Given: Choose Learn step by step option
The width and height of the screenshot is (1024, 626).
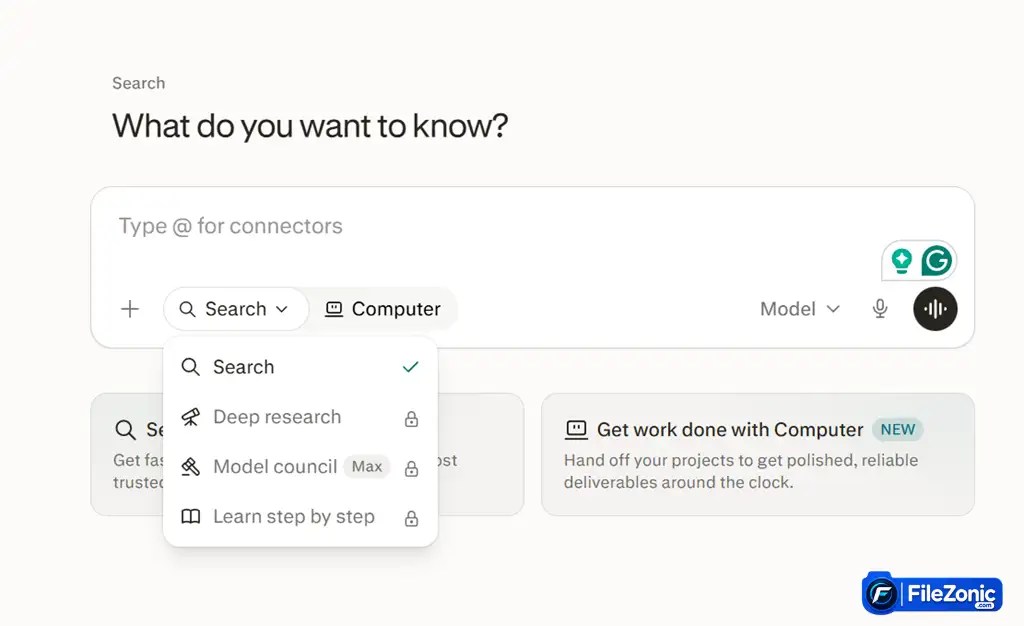Looking at the screenshot, I should (x=300, y=517).
